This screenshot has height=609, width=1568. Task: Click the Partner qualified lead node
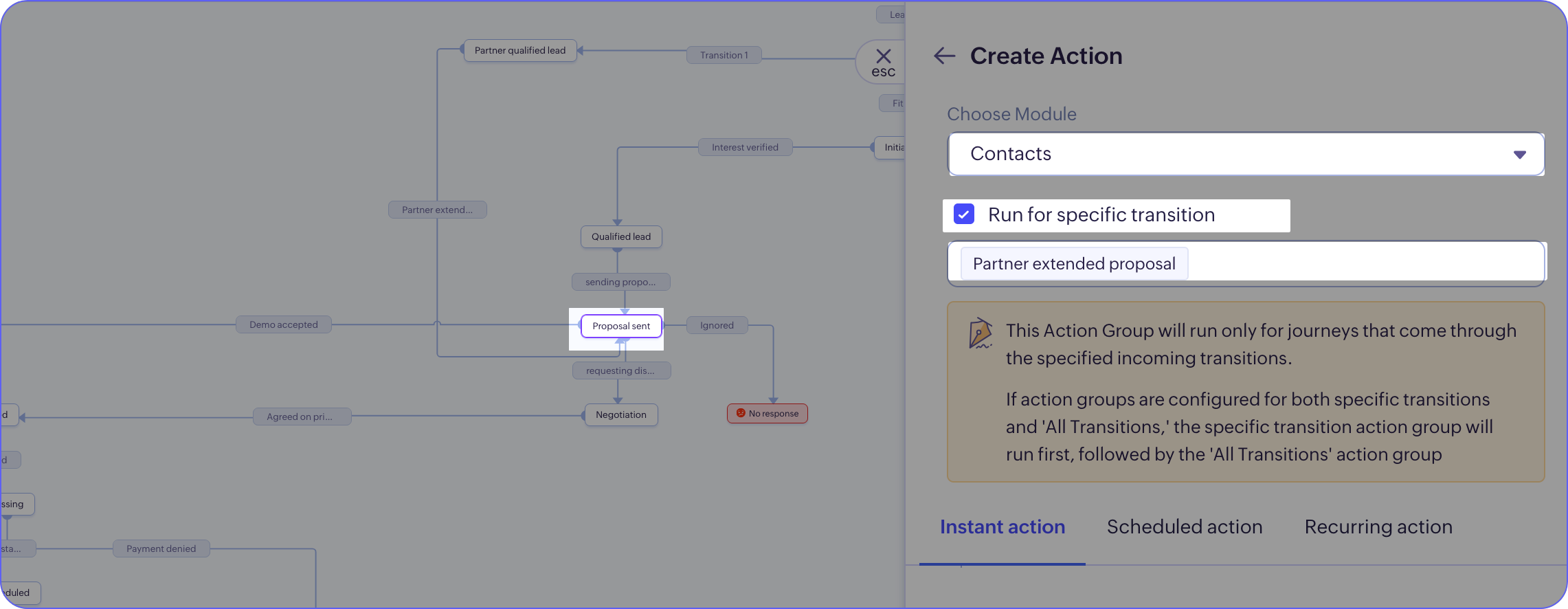pyautogui.click(x=520, y=50)
